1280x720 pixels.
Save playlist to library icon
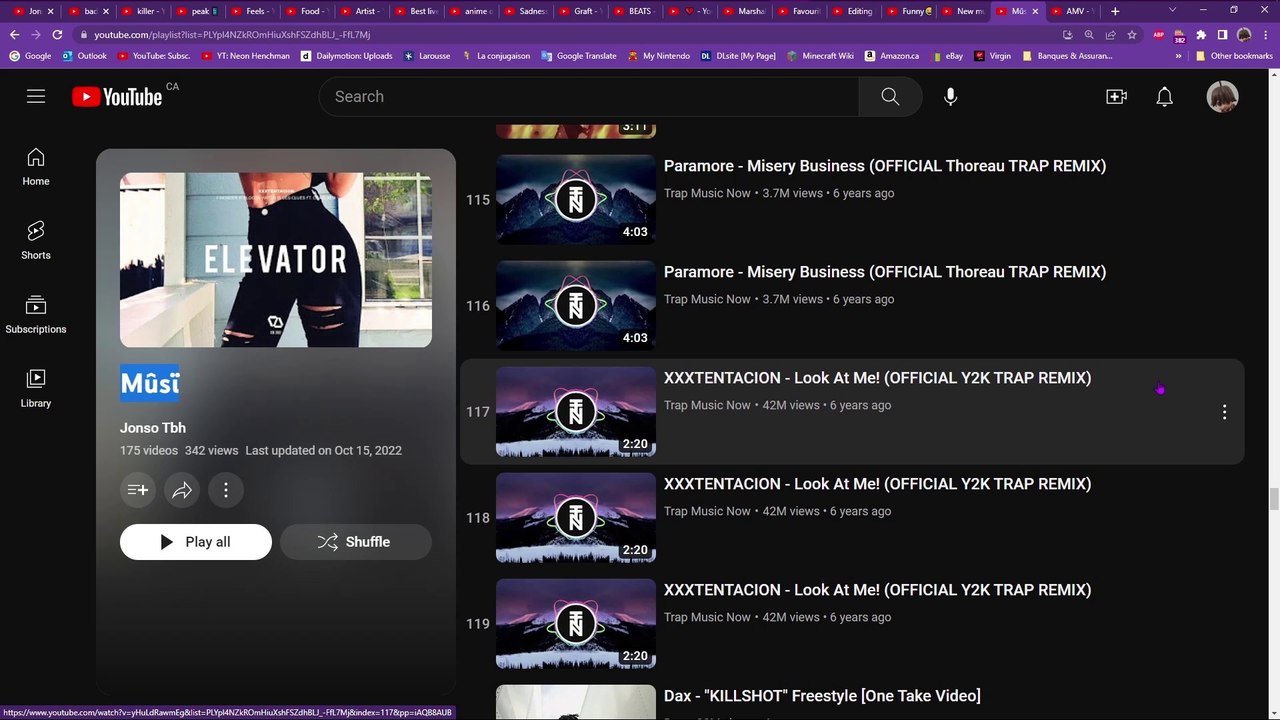(138, 490)
